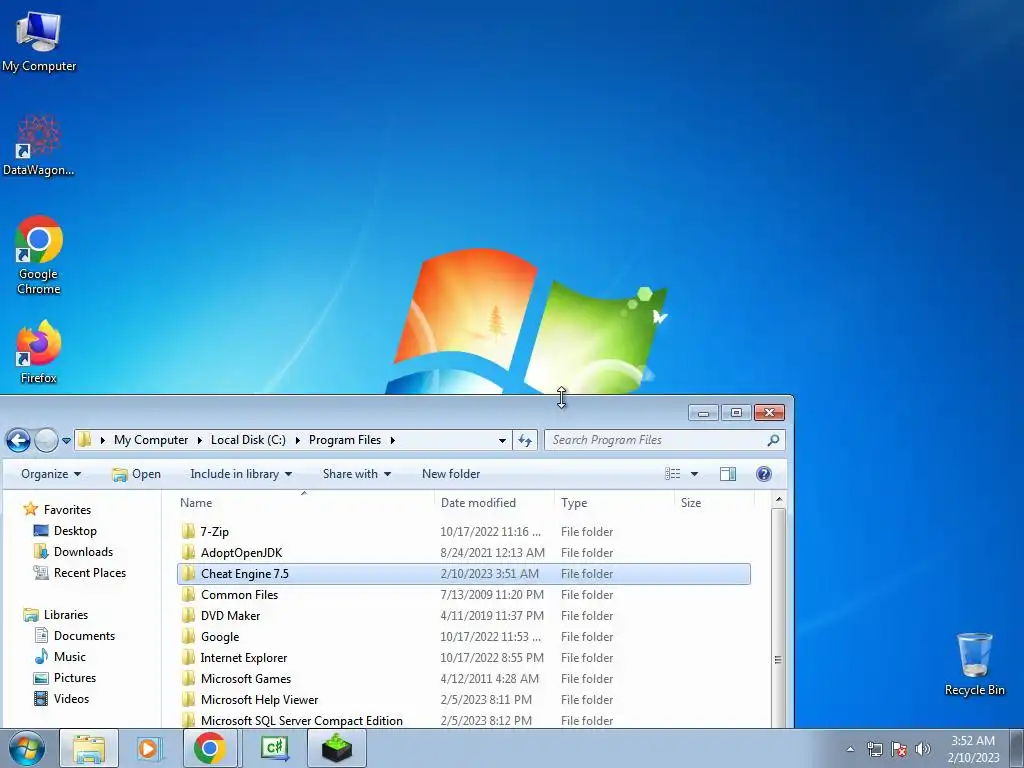The height and width of the screenshot is (768, 1024).
Task: Open the Music library
Action: click(60, 656)
